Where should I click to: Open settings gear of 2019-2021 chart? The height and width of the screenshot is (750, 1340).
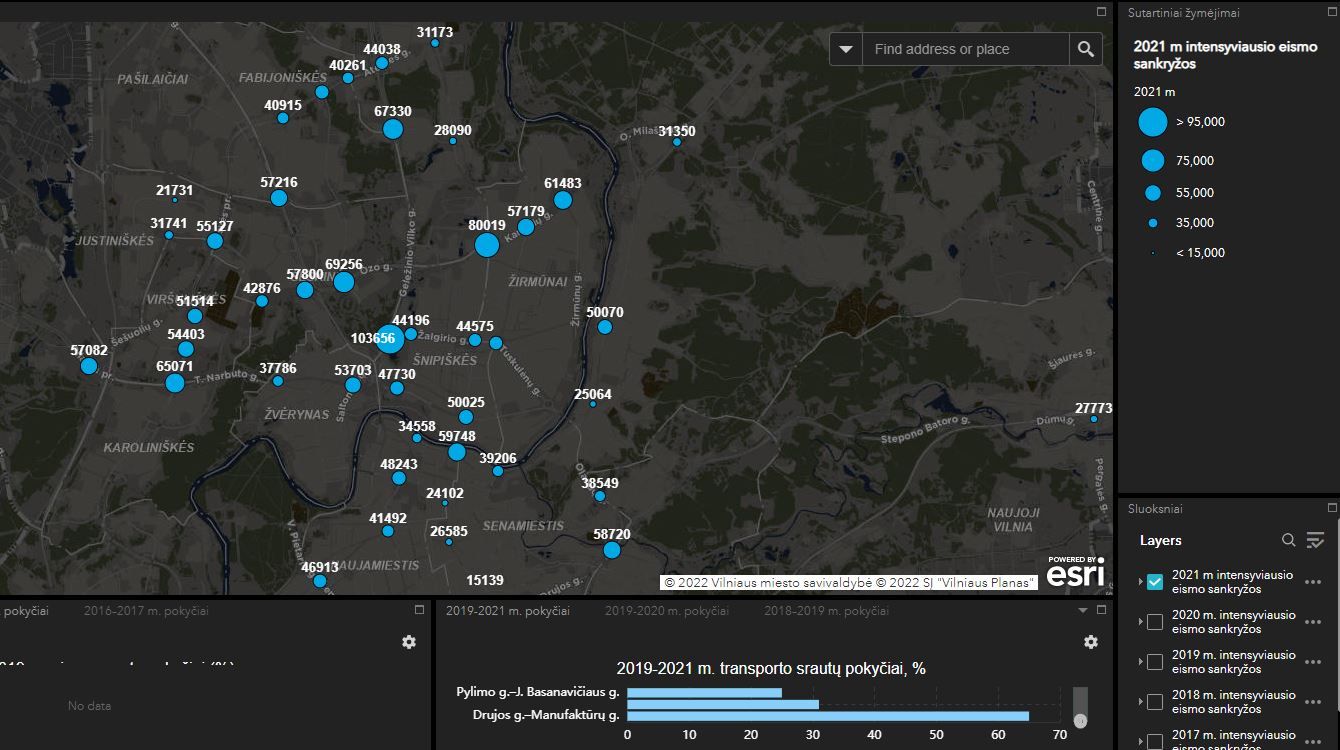pyautogui.click(x=1091, y=642)
